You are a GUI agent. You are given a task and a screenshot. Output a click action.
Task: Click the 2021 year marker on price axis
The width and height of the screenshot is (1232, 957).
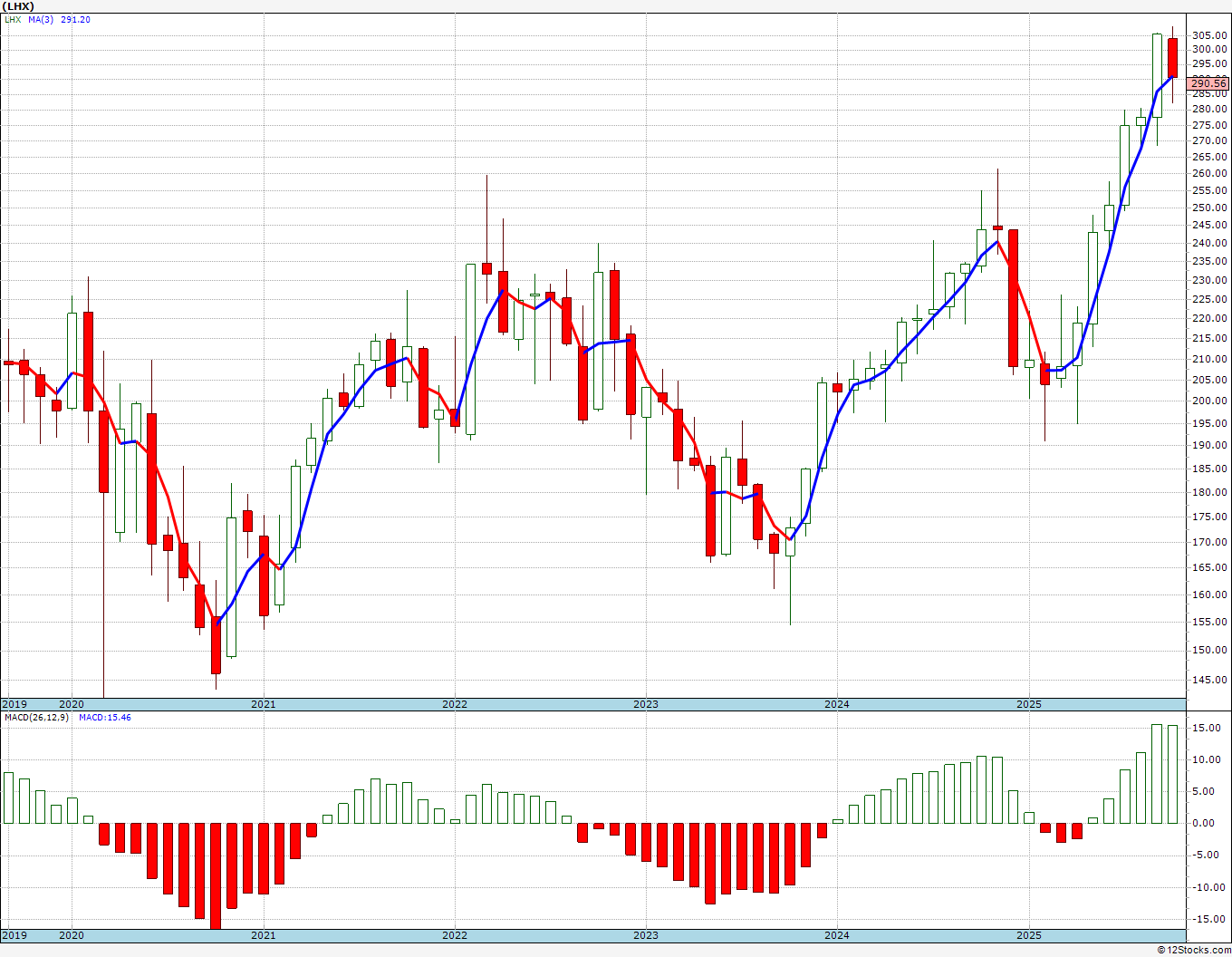[263, 704]
